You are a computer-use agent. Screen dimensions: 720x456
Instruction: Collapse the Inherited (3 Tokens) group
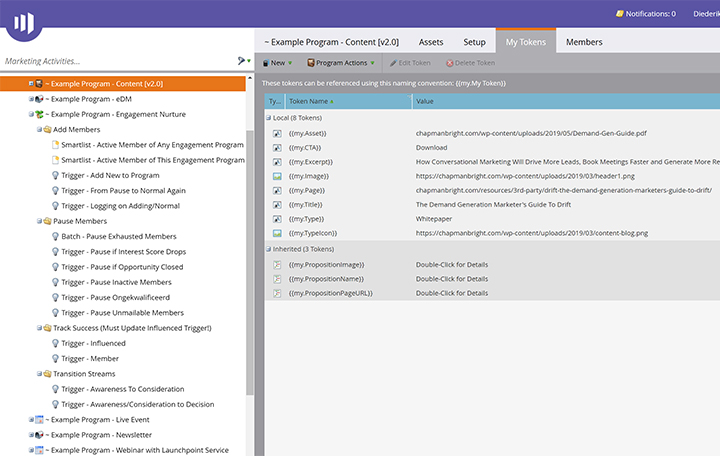tap(269, 249)
